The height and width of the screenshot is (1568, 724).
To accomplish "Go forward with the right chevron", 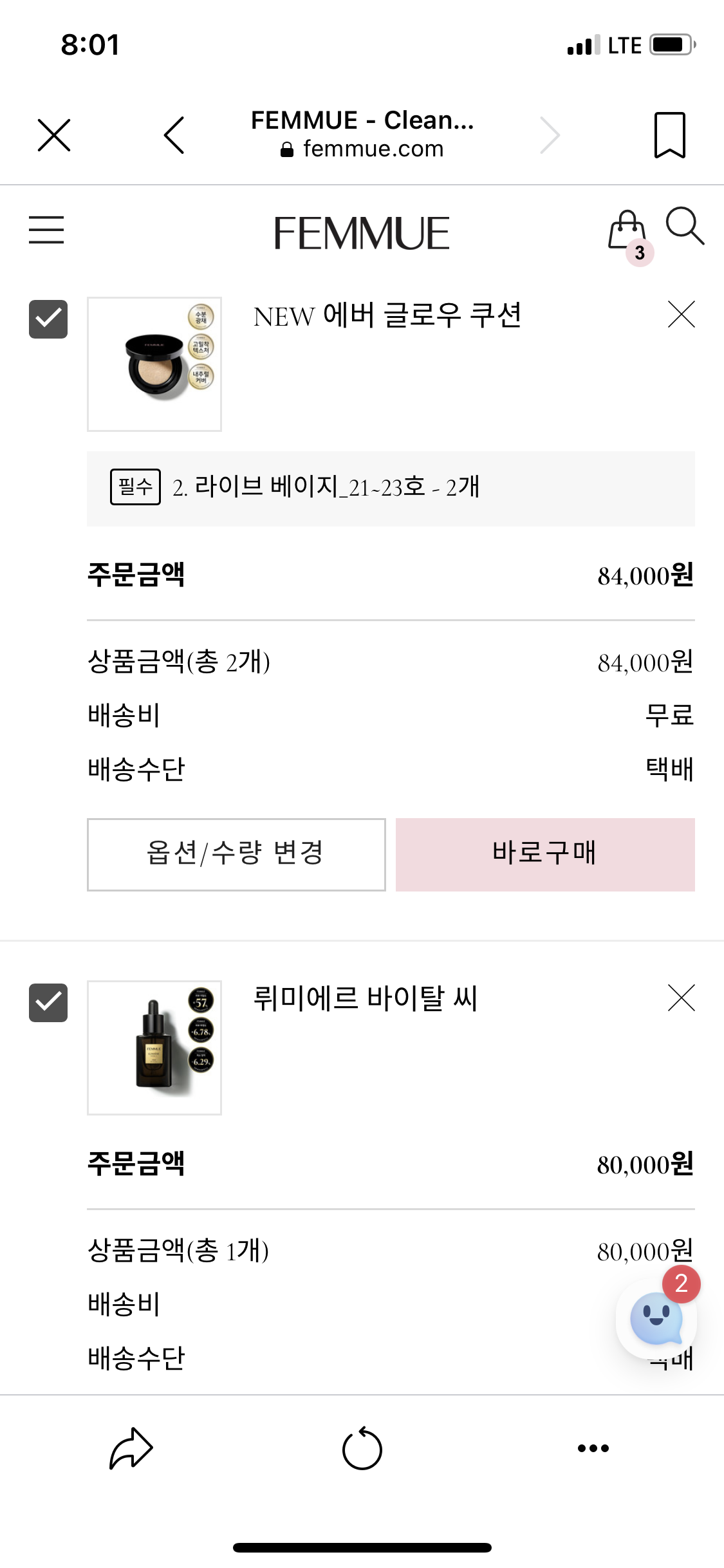I will point(550,135).
